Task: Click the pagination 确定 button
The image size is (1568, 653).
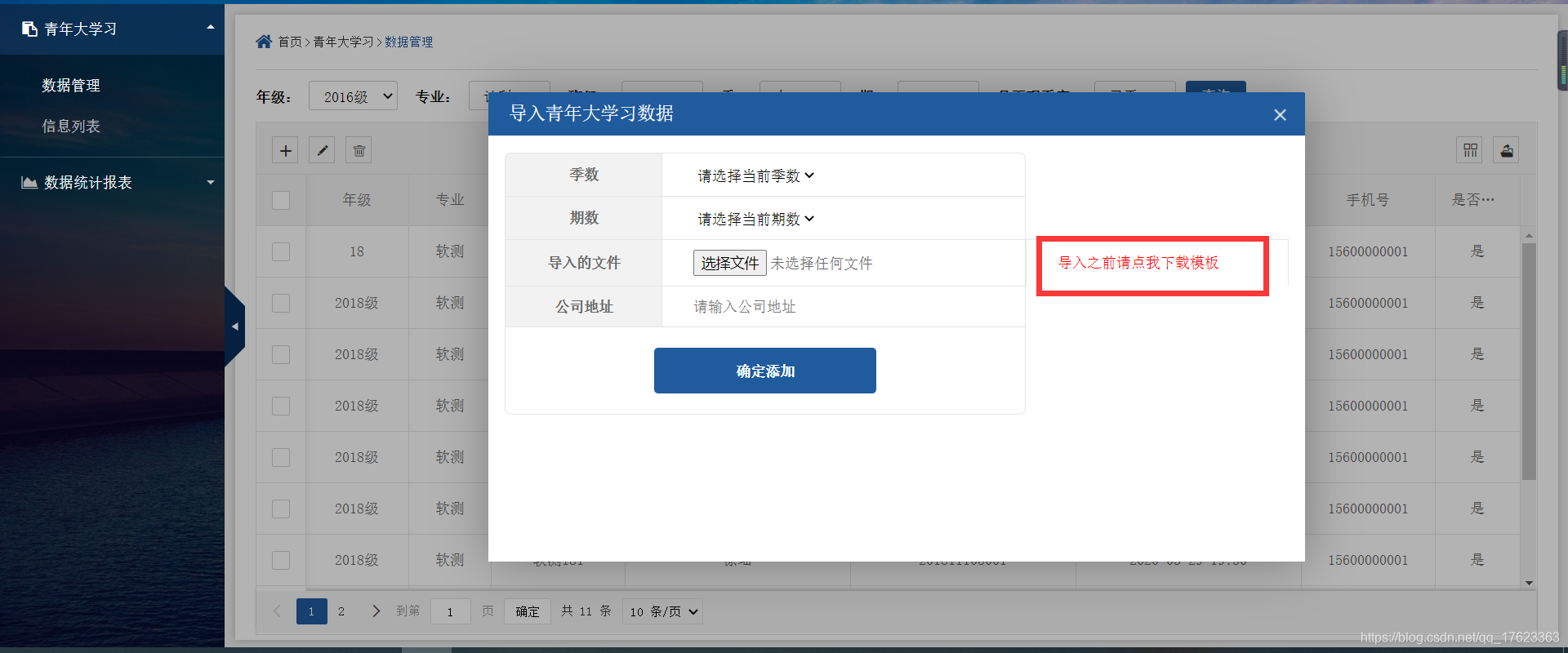Action: pyautogui.click(x=527, y=611)
